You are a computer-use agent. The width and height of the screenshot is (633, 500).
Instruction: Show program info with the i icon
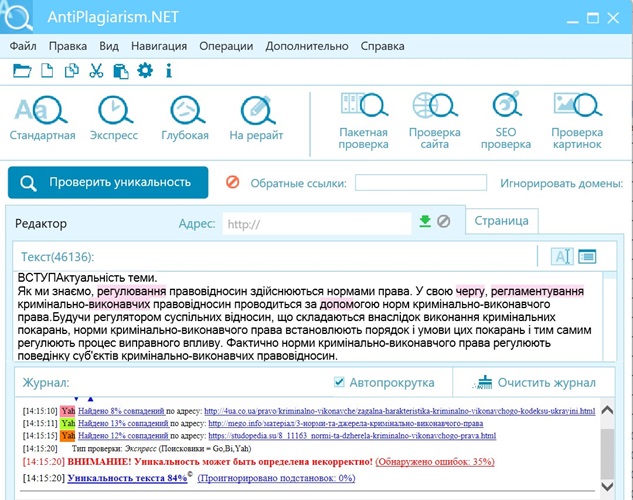coord(169,71)
